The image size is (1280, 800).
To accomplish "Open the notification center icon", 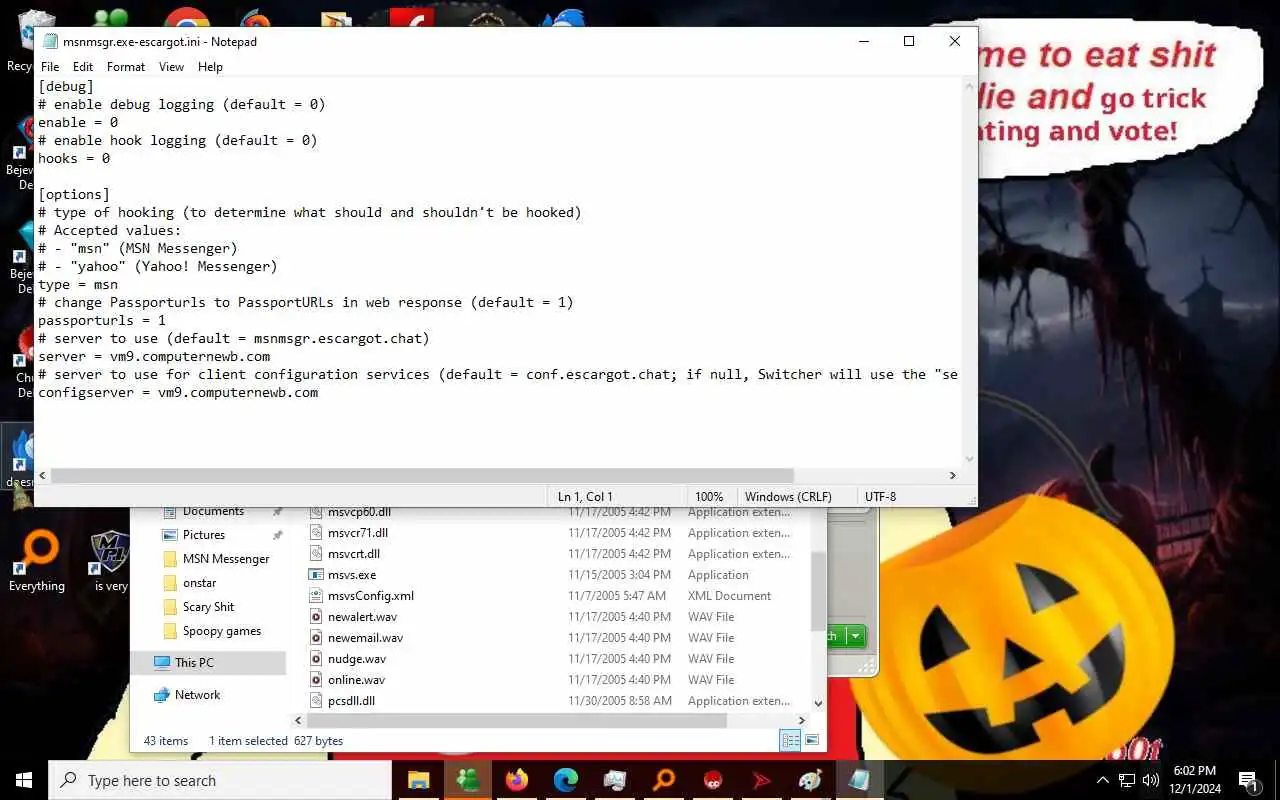I will 1249,780.
